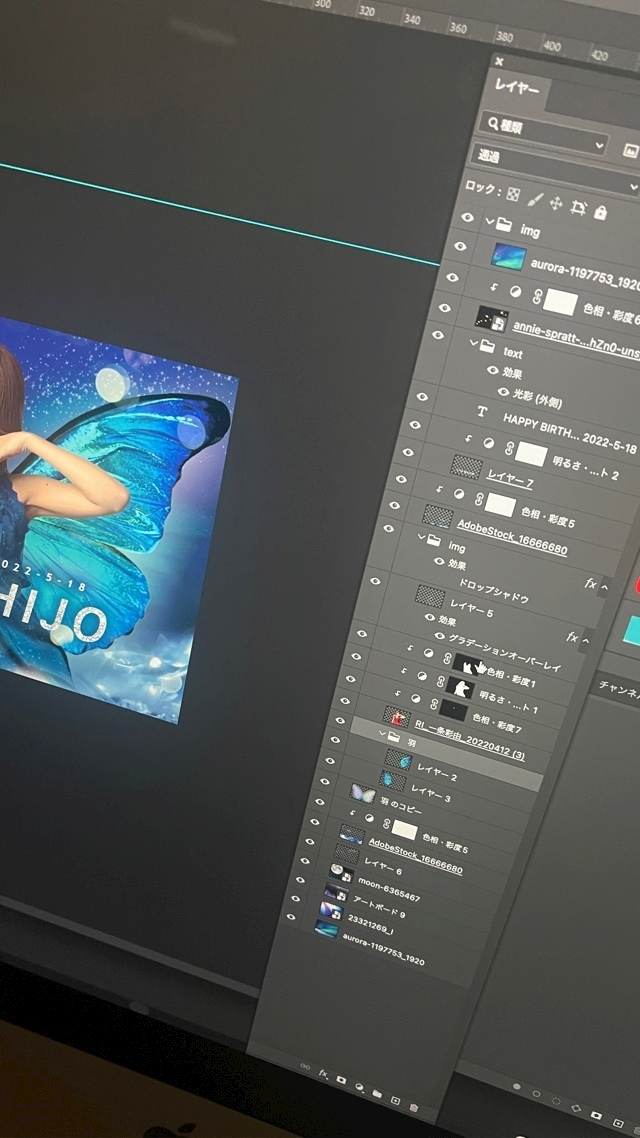Click the prevent artboard auto-nesting lock icon
Image resolution: width=640 pixels, height=1138 pixels.
pyautogui.click(x=578, y=208)
